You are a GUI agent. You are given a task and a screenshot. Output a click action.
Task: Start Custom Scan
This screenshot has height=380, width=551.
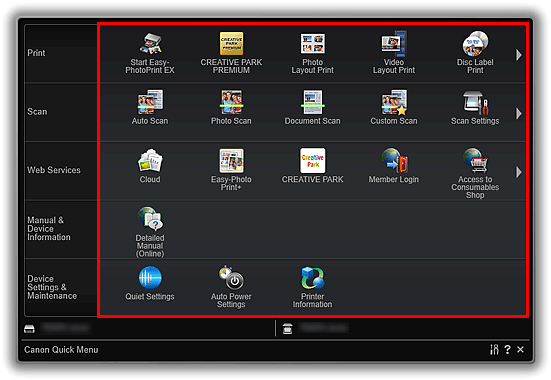coord(394,108)
